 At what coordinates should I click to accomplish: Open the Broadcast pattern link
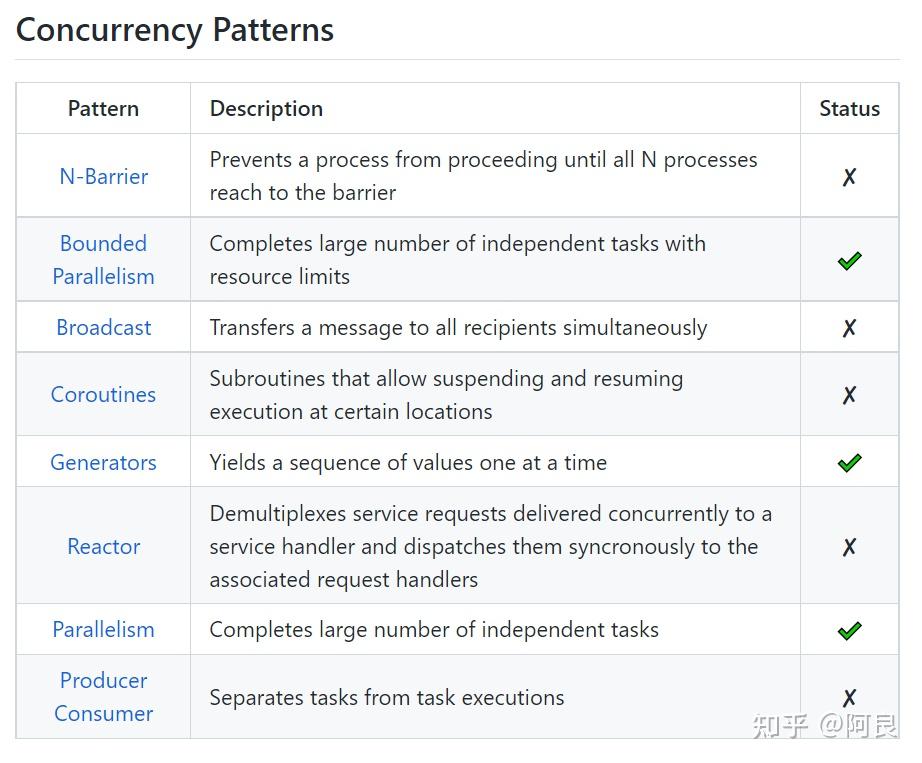(103, 328)
